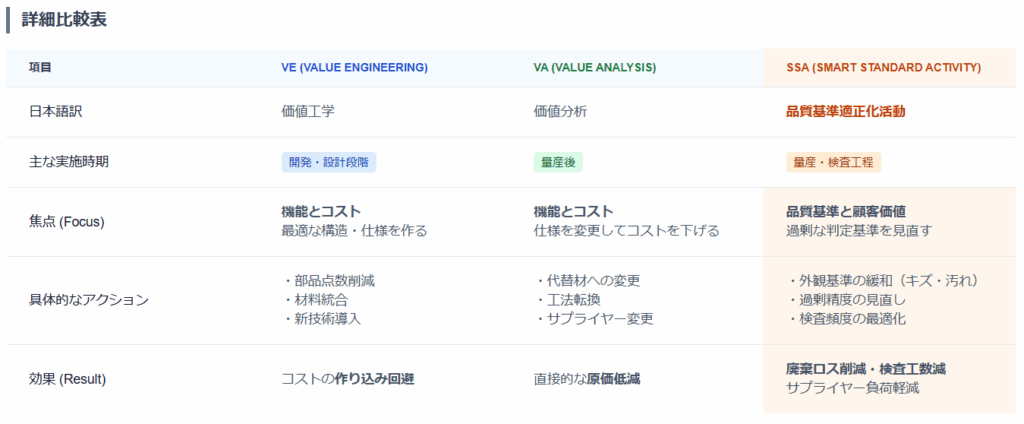Click the 量産・検査工程 orange badge

[833, 162]
